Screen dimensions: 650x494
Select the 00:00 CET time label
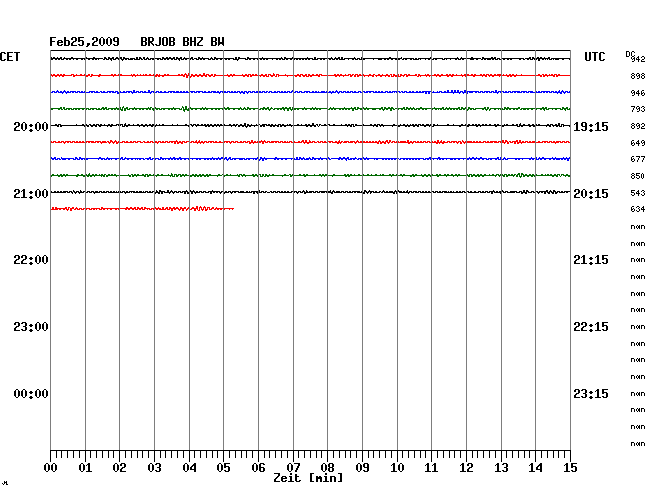point(31,394)
